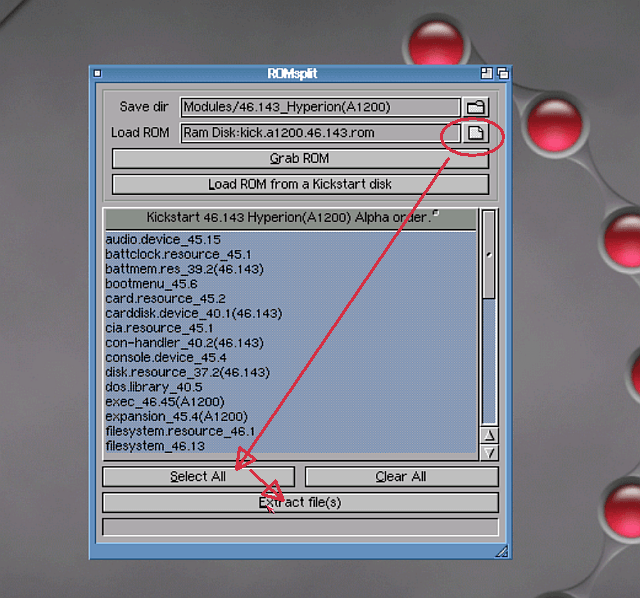Screen dimensions: 640x598
Task: Click the Save dir folder browse icon
Action: coord(476,107)
